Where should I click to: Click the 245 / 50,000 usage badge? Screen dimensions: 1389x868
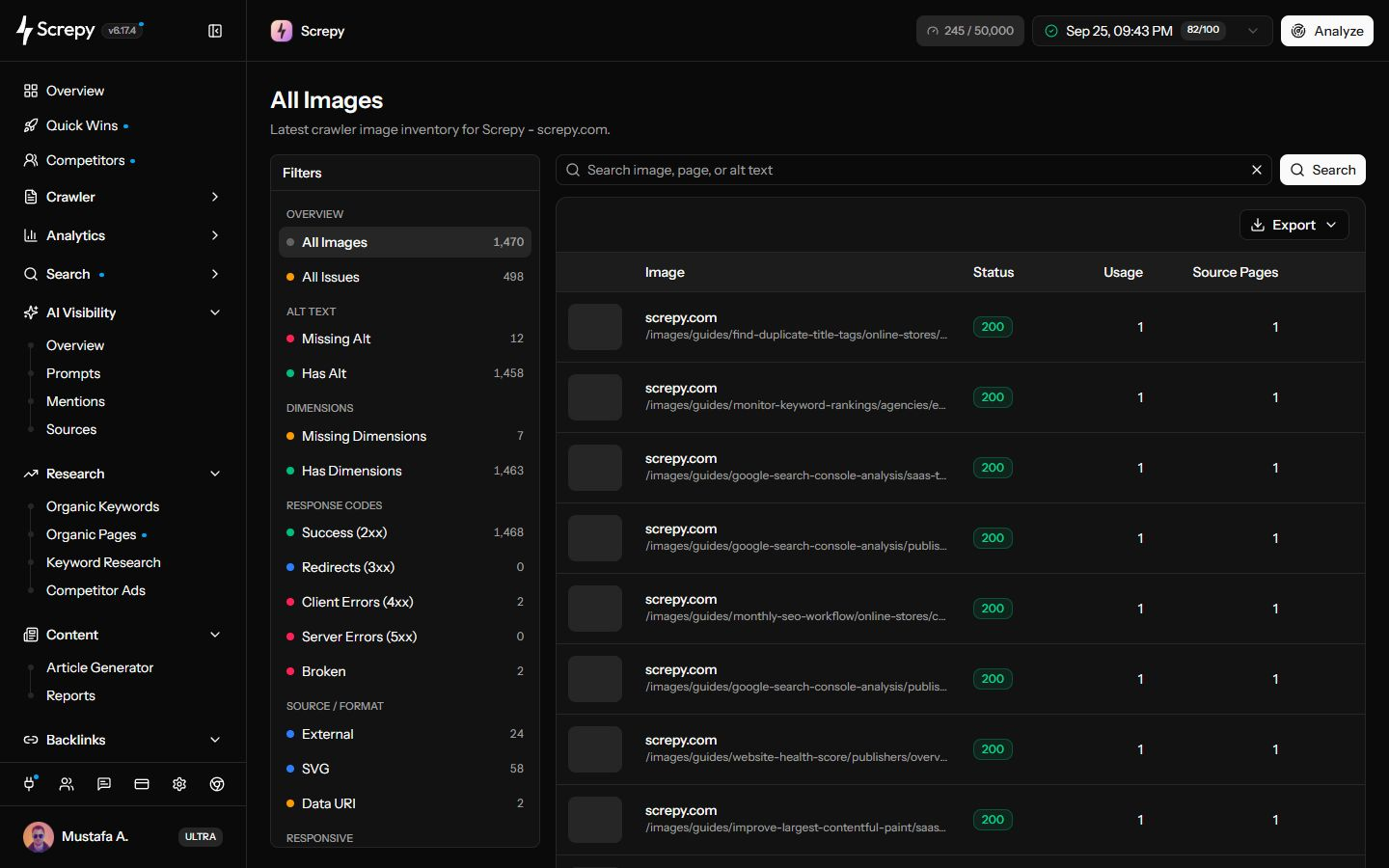[970, 31]
